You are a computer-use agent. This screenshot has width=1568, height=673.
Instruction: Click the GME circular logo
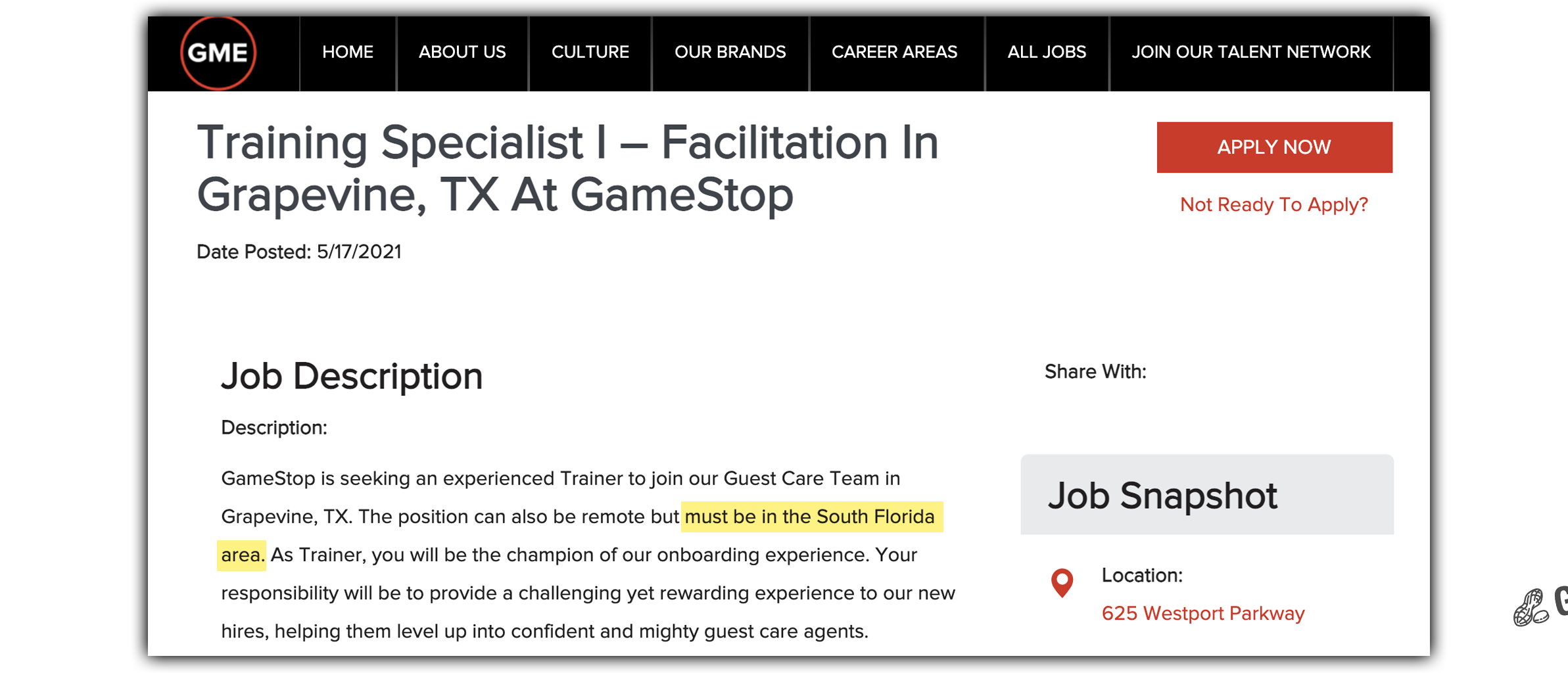(218, 53)
